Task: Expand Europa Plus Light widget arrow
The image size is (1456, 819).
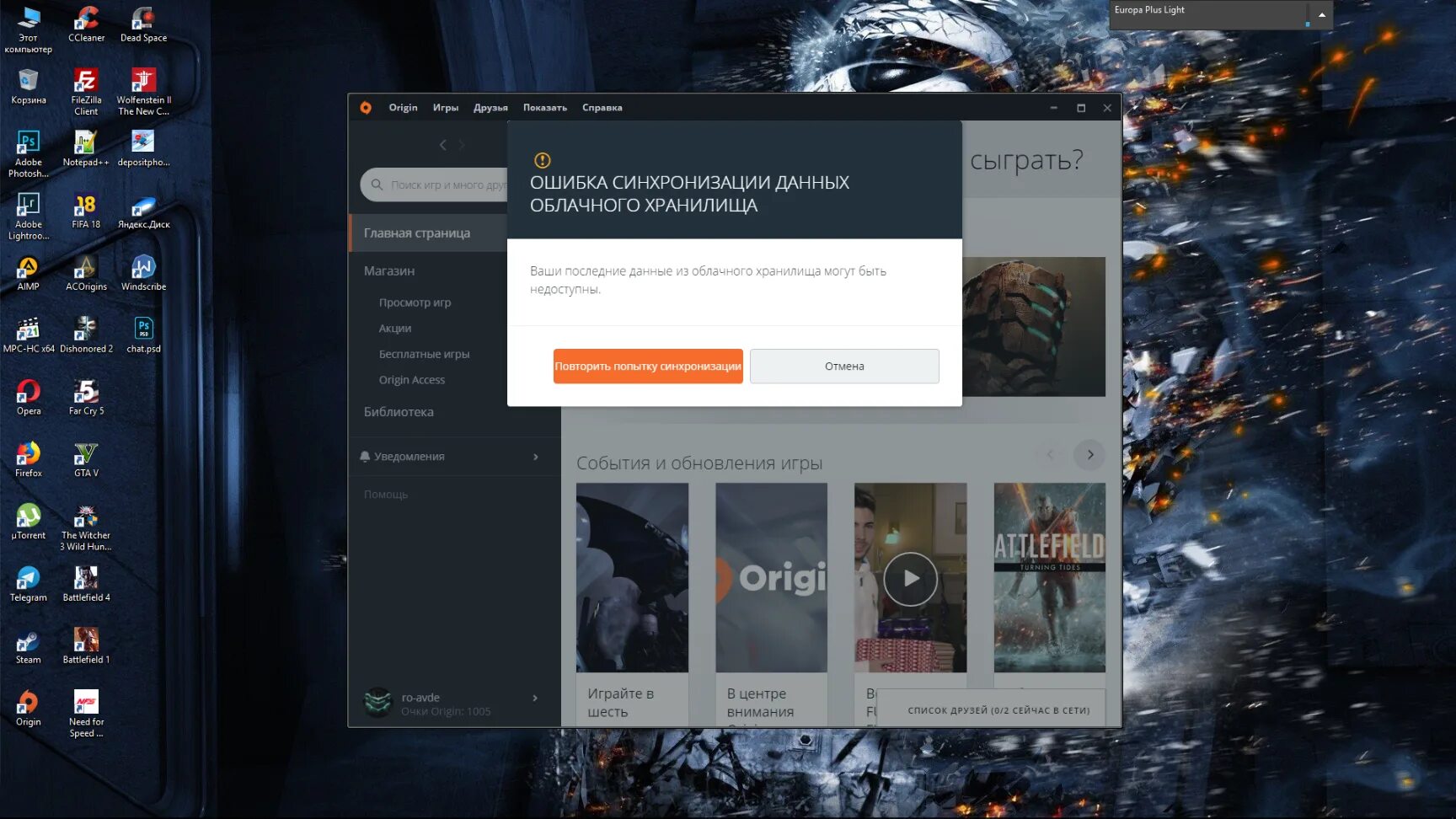Action: (1321, 14)
